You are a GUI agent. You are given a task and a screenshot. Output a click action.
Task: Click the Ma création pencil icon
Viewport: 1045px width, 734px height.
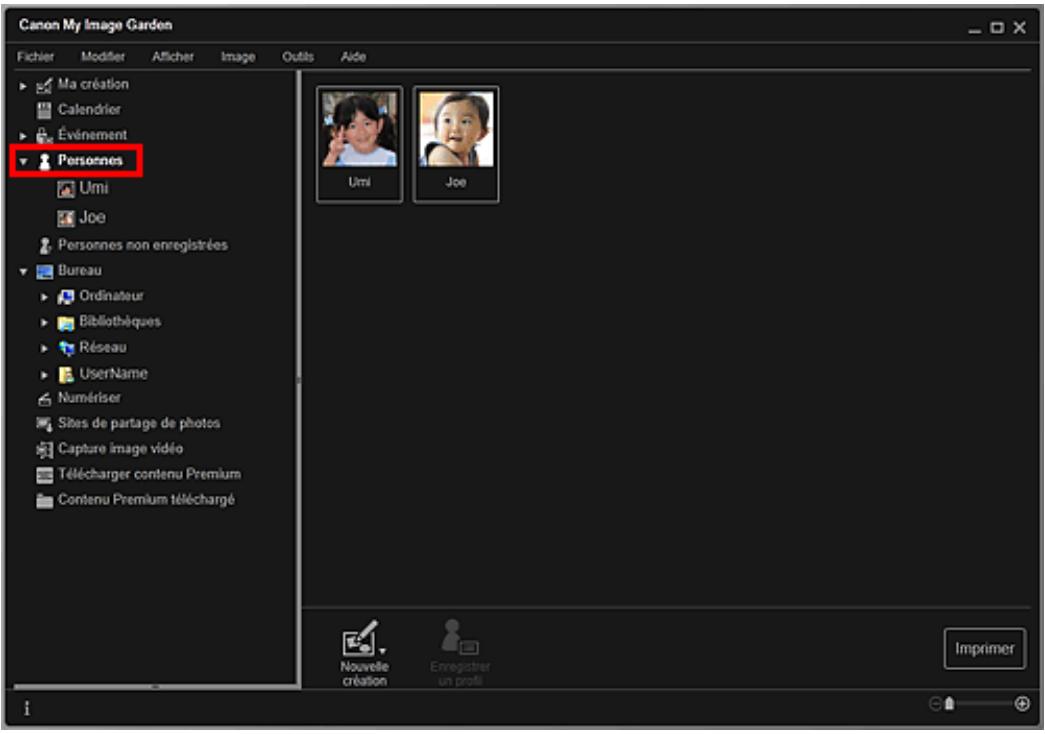coord(44,85)
